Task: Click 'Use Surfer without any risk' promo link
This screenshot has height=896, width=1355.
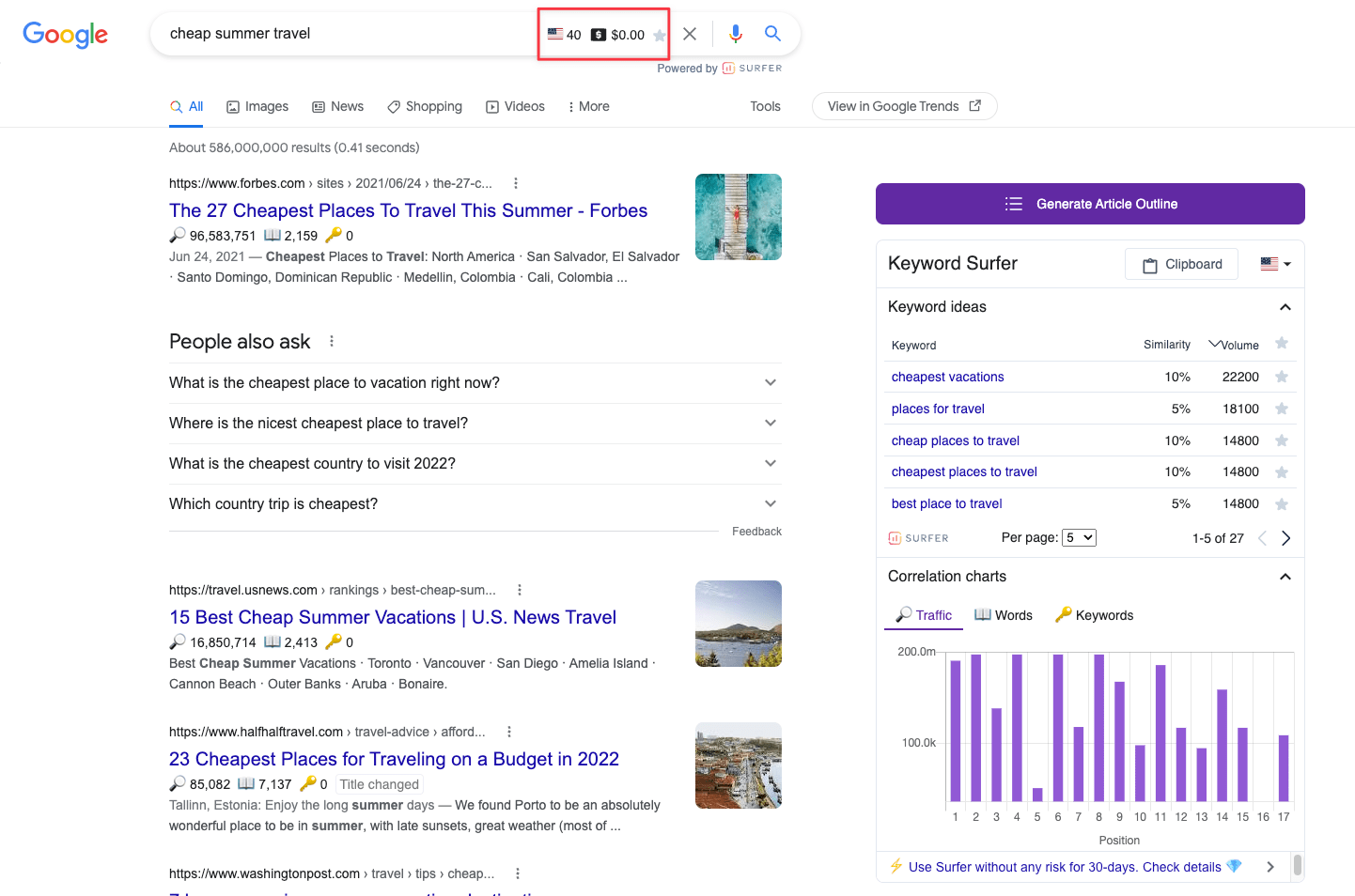Action: (x=1065, y=867)
